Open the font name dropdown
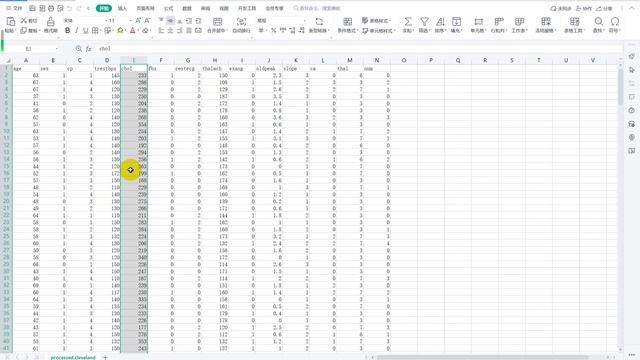Screen dimensions: 640x360 pos(106,20)
